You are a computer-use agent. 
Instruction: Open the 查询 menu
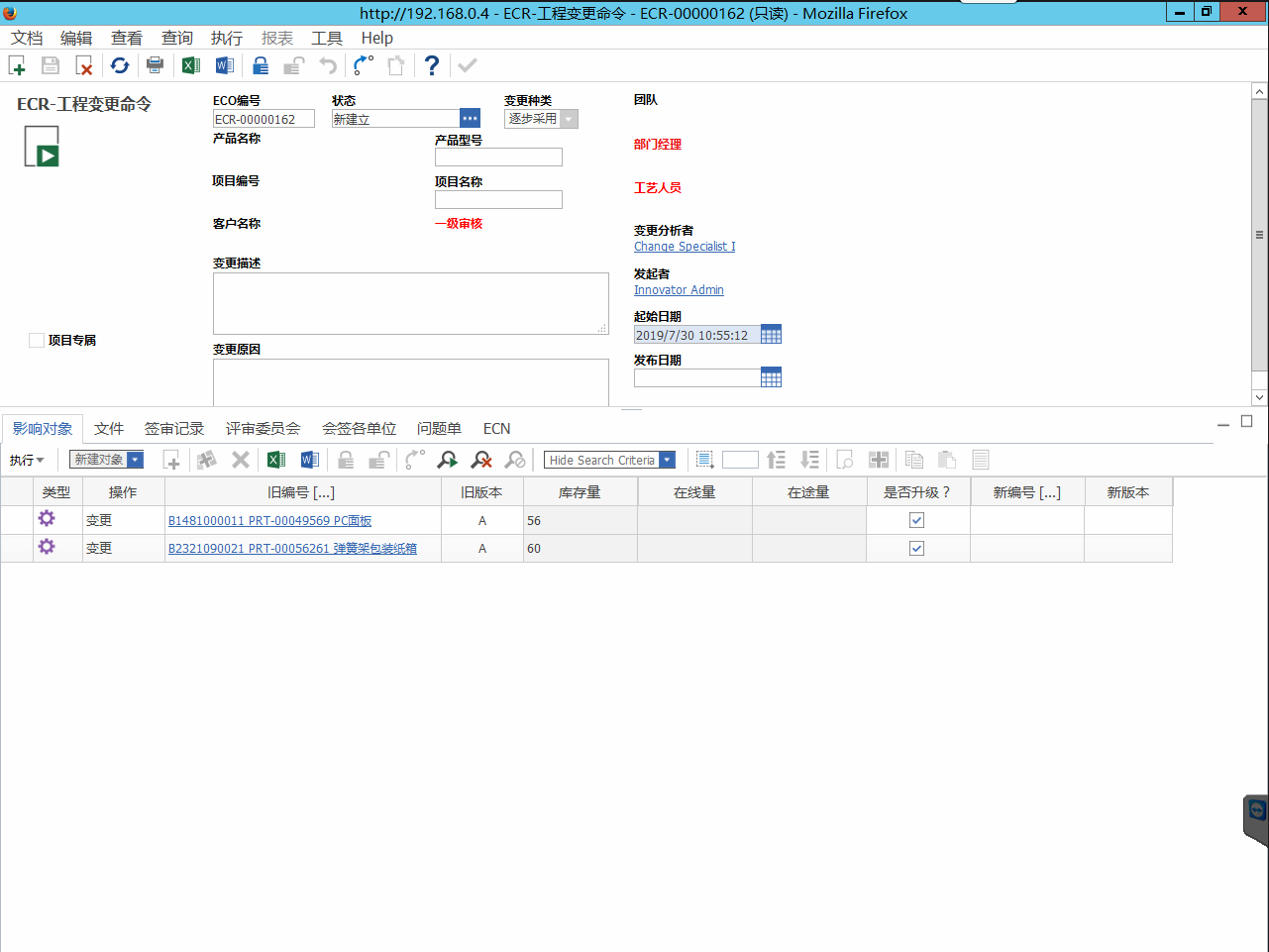[177, 38]
